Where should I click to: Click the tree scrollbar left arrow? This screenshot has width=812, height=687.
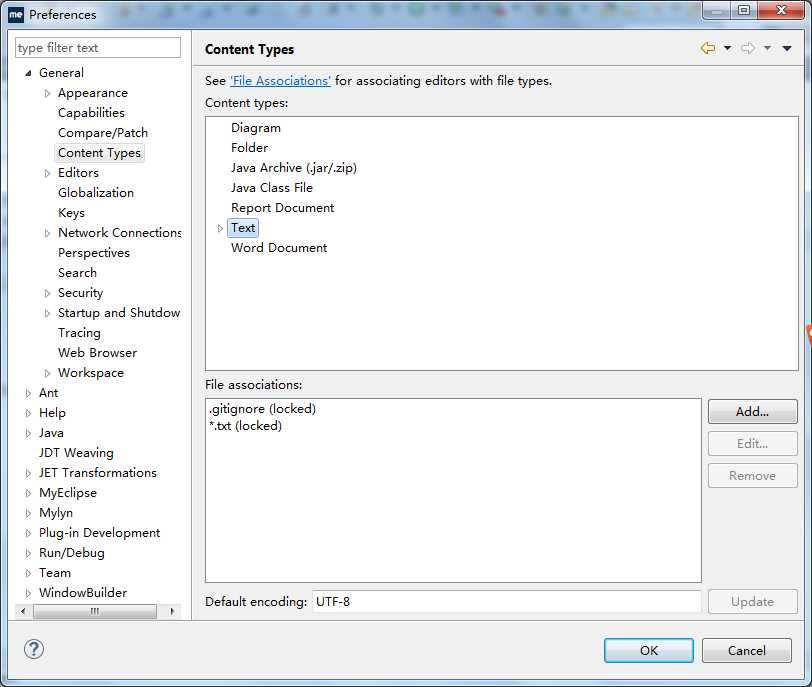pyautogui.click(x=23, y=611)
